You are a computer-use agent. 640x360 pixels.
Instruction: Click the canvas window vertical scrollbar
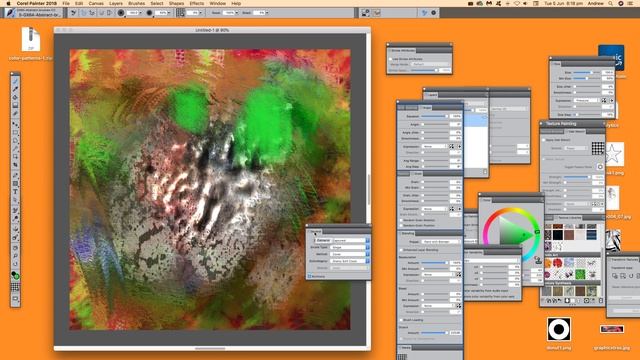click(x=369, y=190)
